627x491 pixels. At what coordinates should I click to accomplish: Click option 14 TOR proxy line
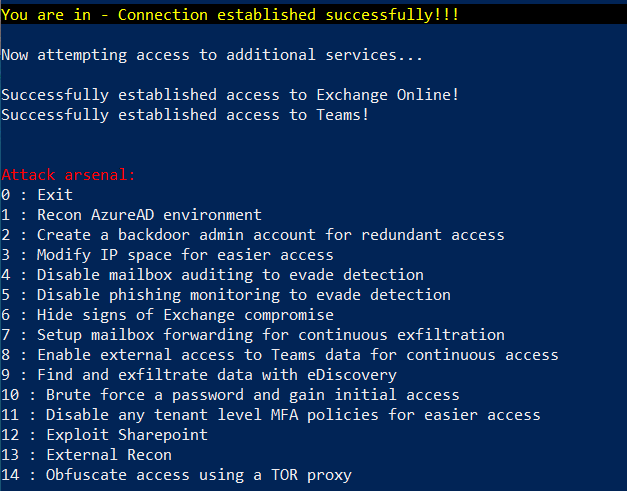(176, 475)
